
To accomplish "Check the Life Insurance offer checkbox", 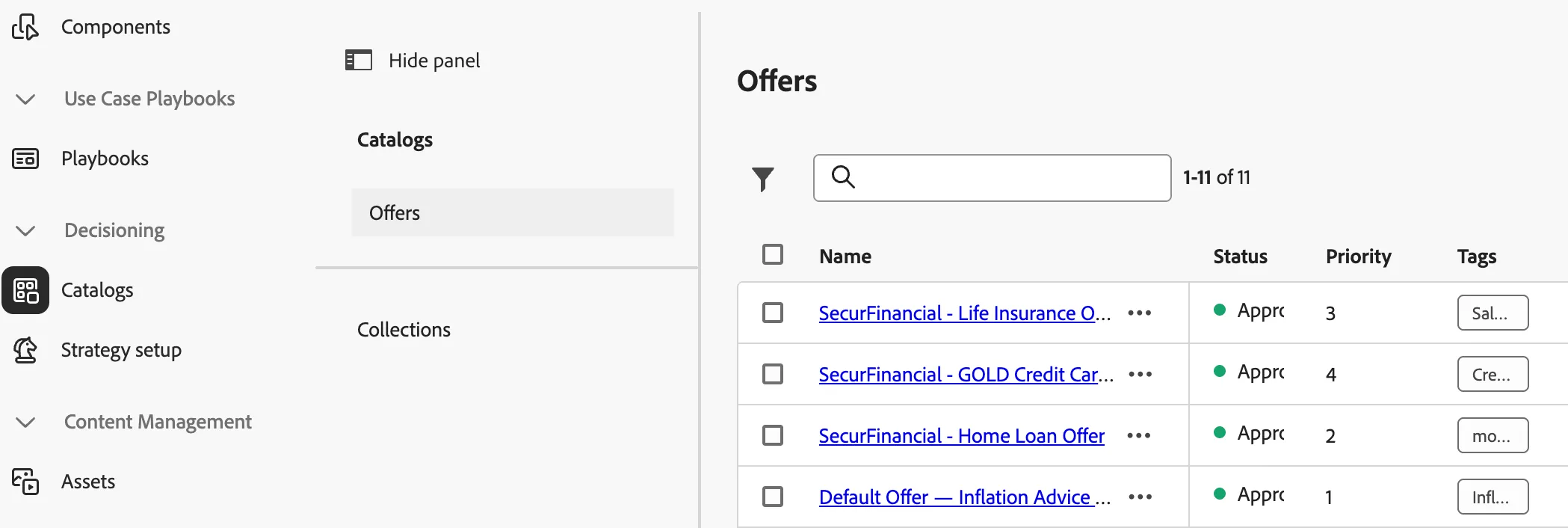I will (773, 313).
